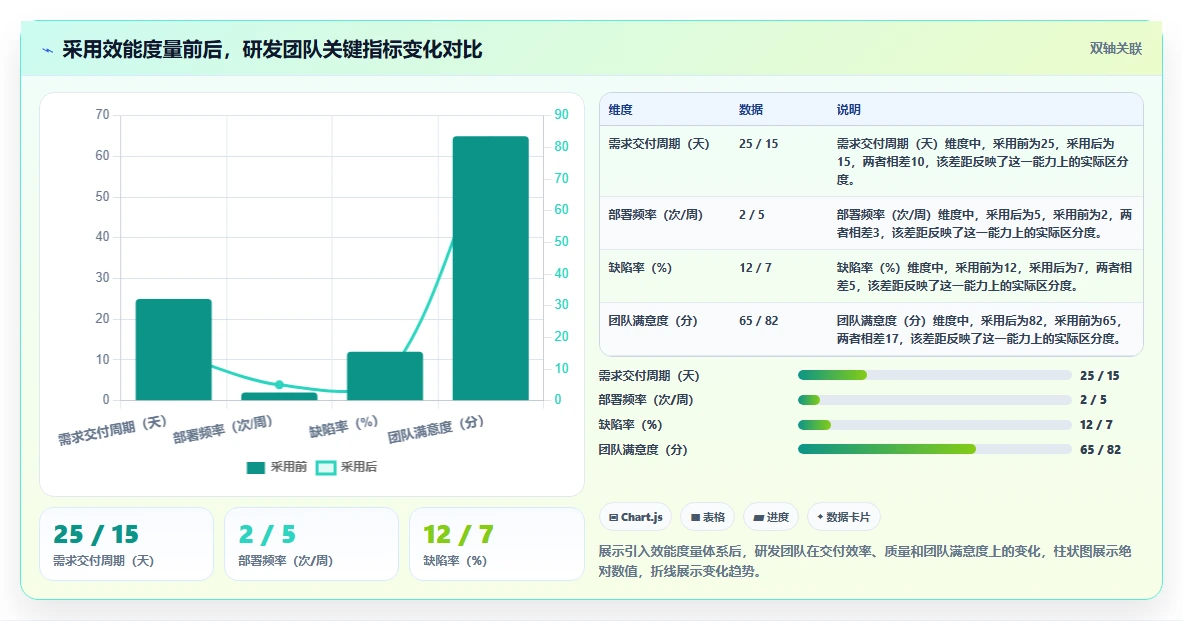1183x621 pixels.
Task: Click the description mentioning 两者相差10
Action: (983, 161)
